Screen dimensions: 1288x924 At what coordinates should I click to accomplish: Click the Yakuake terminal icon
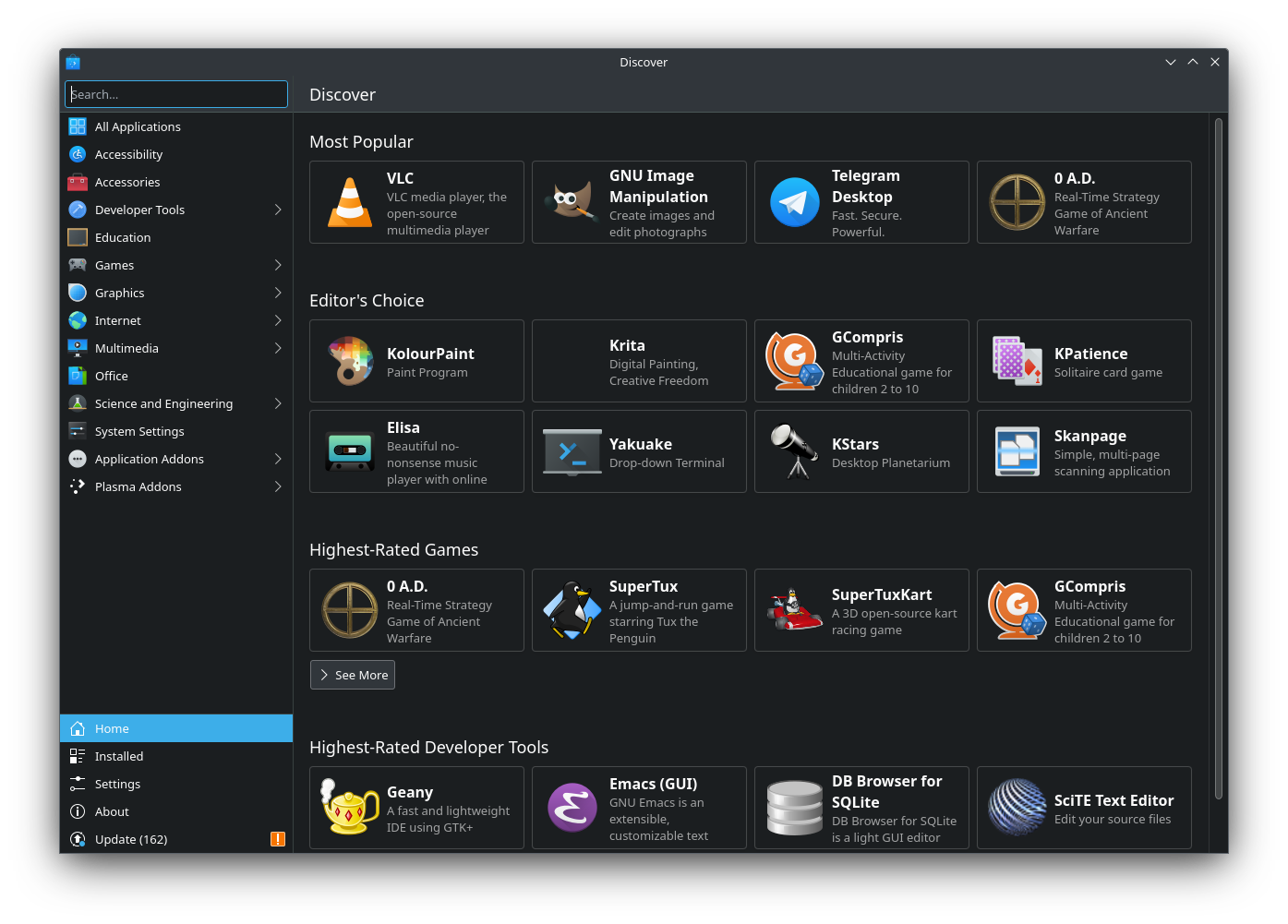point(572,451)
